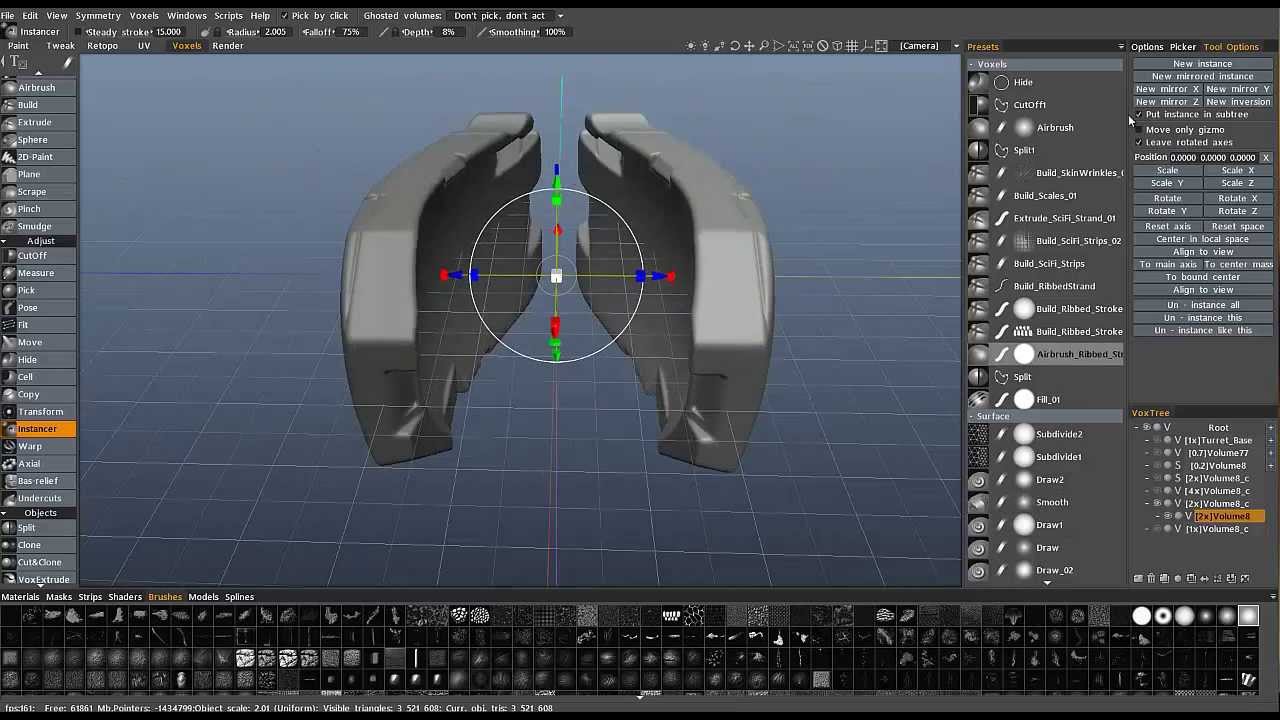The width and height of the screenshot is (1280, 720).
Task: Collapse the Root node in VoxTree
Action: [x=1138, y=428]
